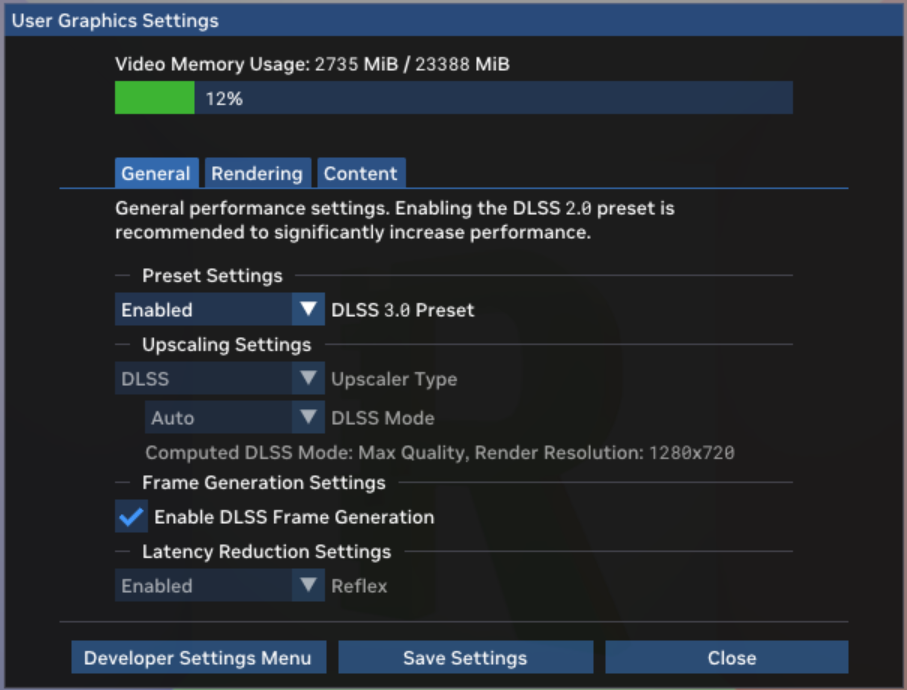
Task: Open the DLSS 3.0 Preset dropdown arrow
Action: 308,309
